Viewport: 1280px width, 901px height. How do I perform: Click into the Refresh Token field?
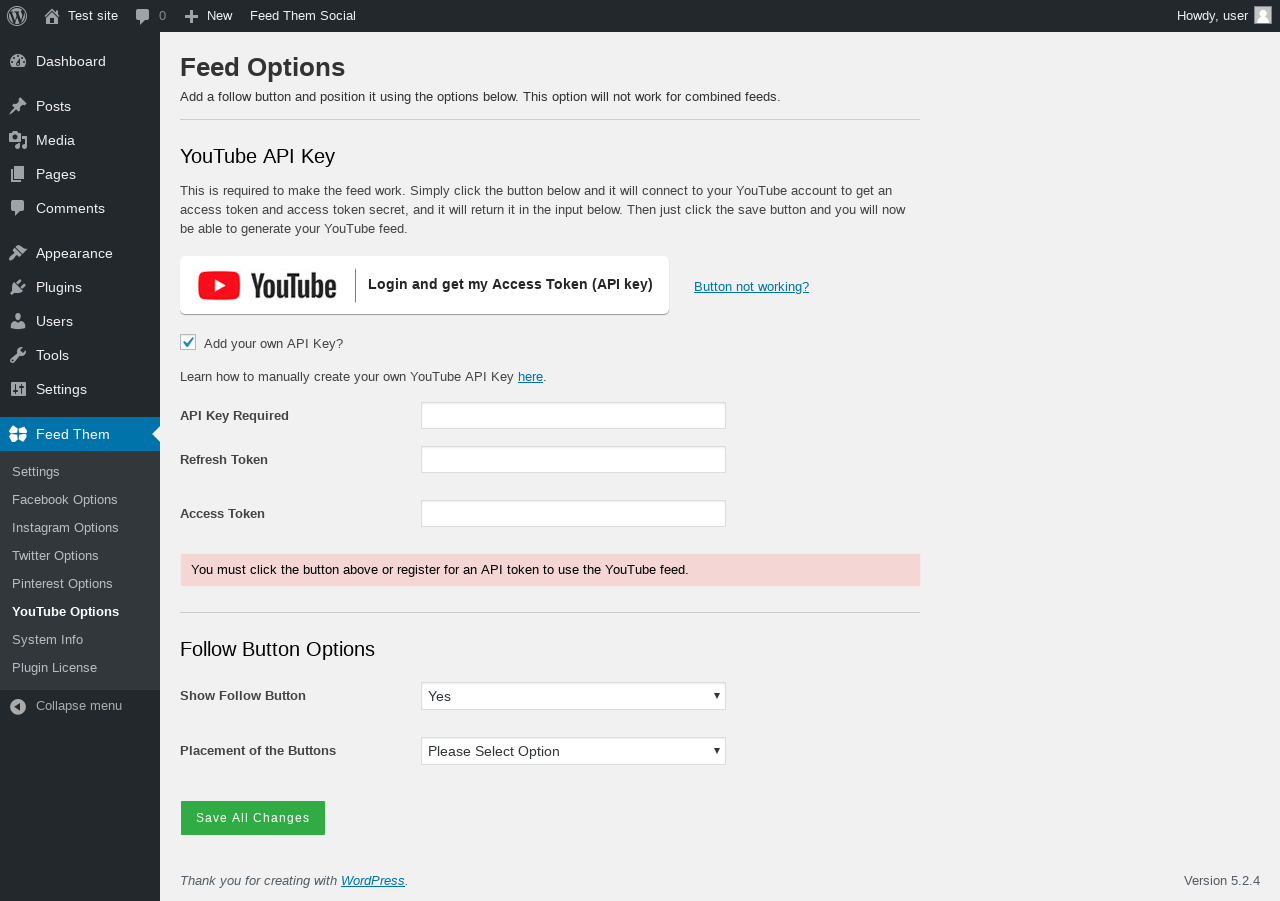(573, 460)
